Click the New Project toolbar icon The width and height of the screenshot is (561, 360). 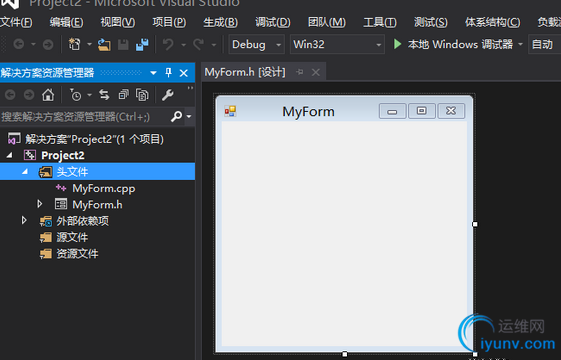[74, 44]
